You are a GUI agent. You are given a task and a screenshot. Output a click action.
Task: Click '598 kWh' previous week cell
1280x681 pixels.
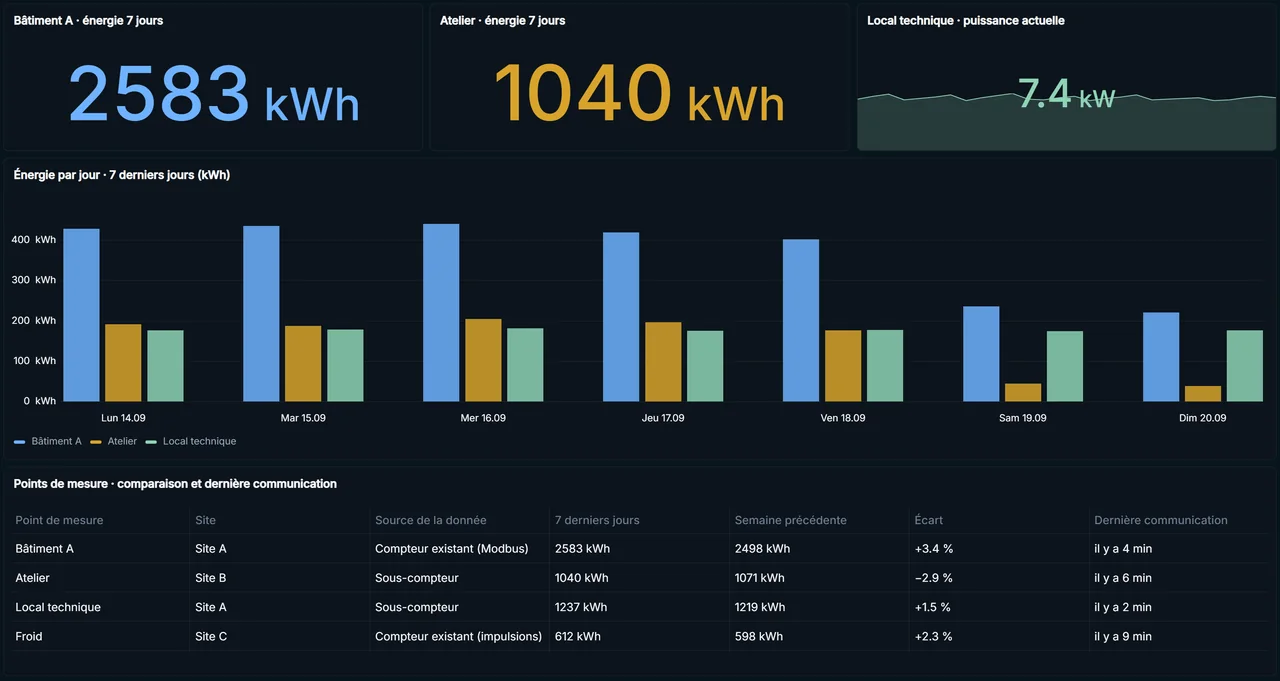coord(759,636)
